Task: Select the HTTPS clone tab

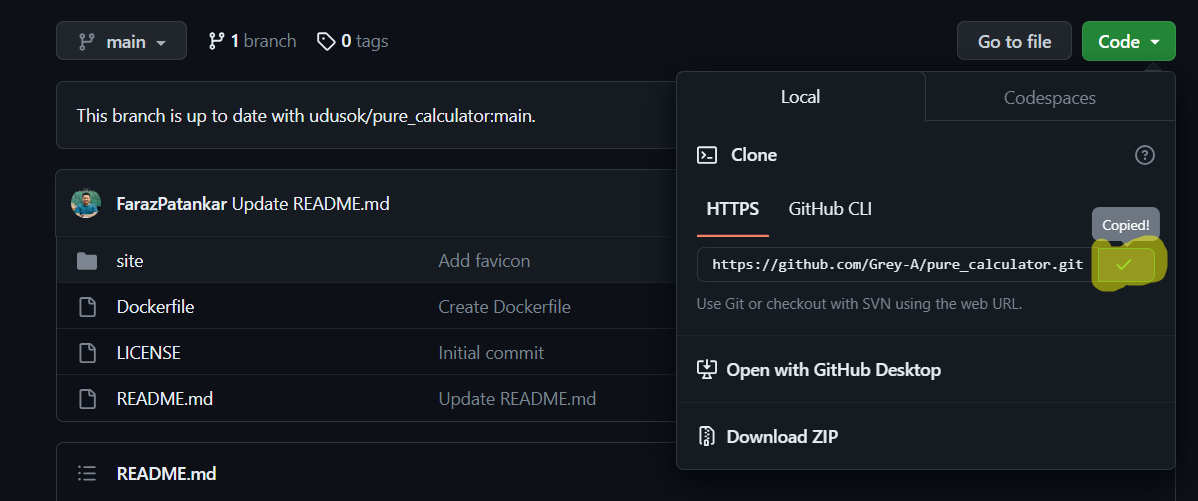Action: (733, 209)
